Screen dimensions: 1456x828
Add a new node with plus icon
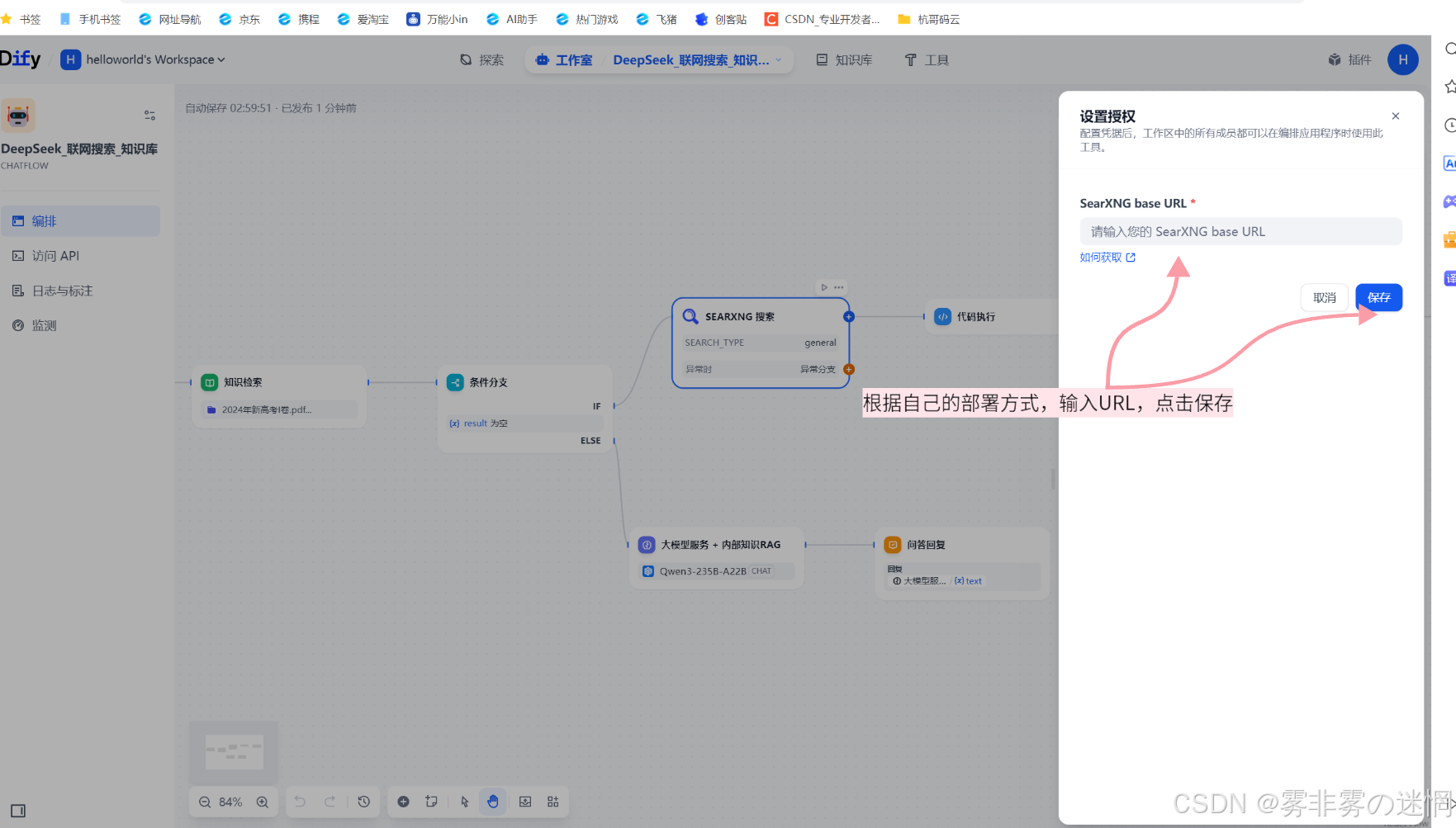pyautogui.click(x=403, y=802)
